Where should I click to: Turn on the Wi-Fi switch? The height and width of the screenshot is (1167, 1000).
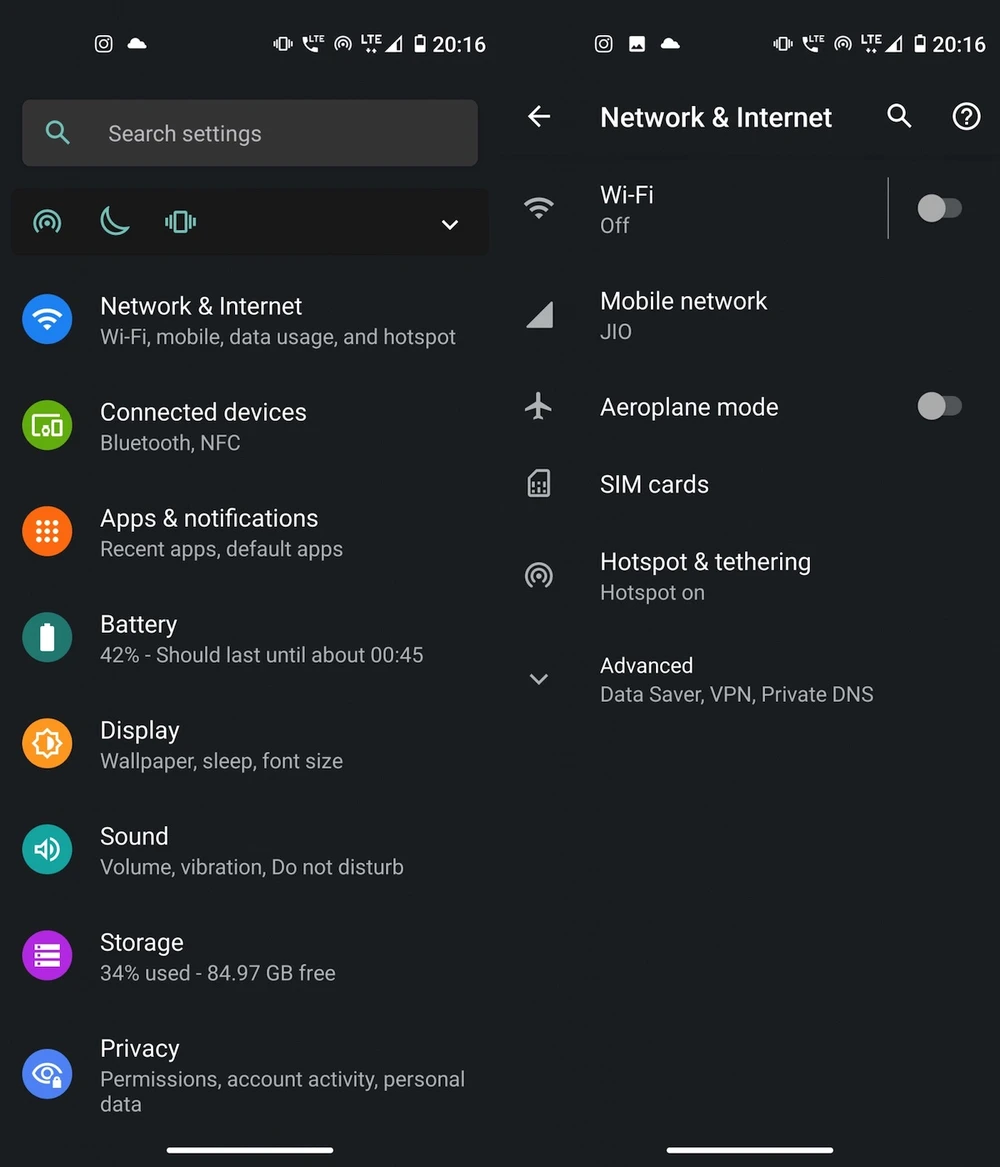point(939,208)
